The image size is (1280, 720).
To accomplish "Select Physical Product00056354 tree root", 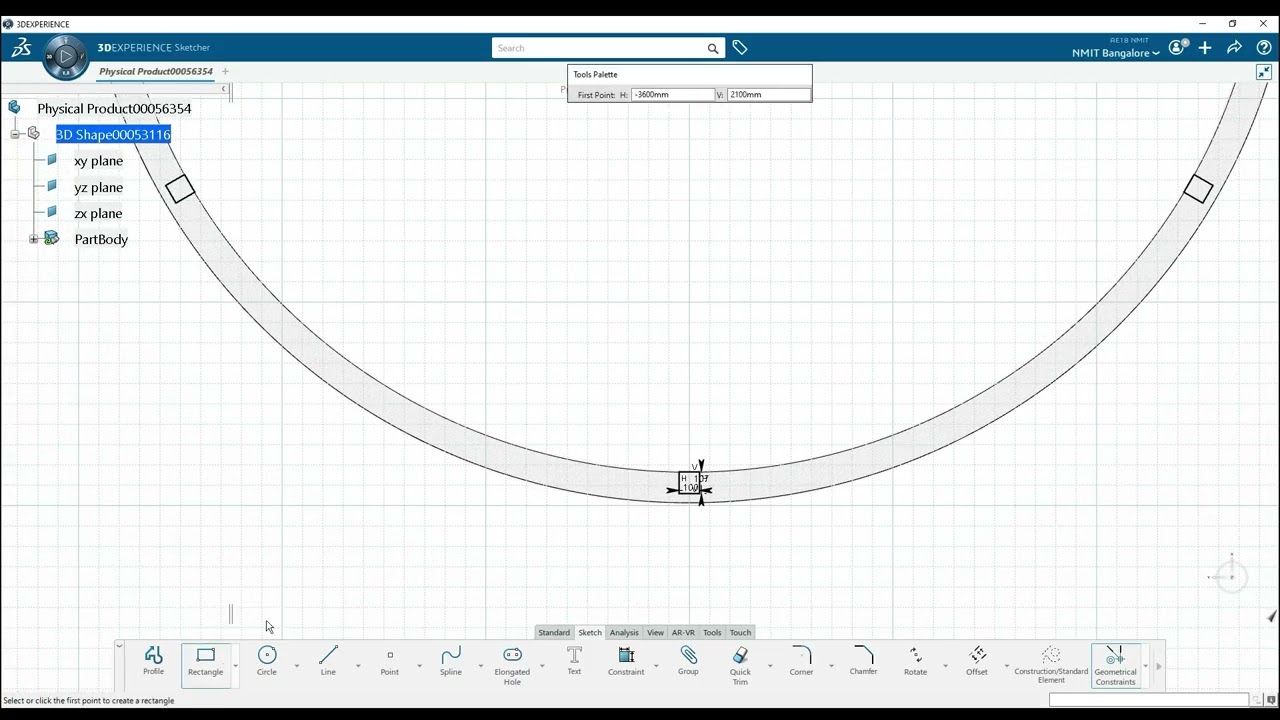I will point(114,108).
